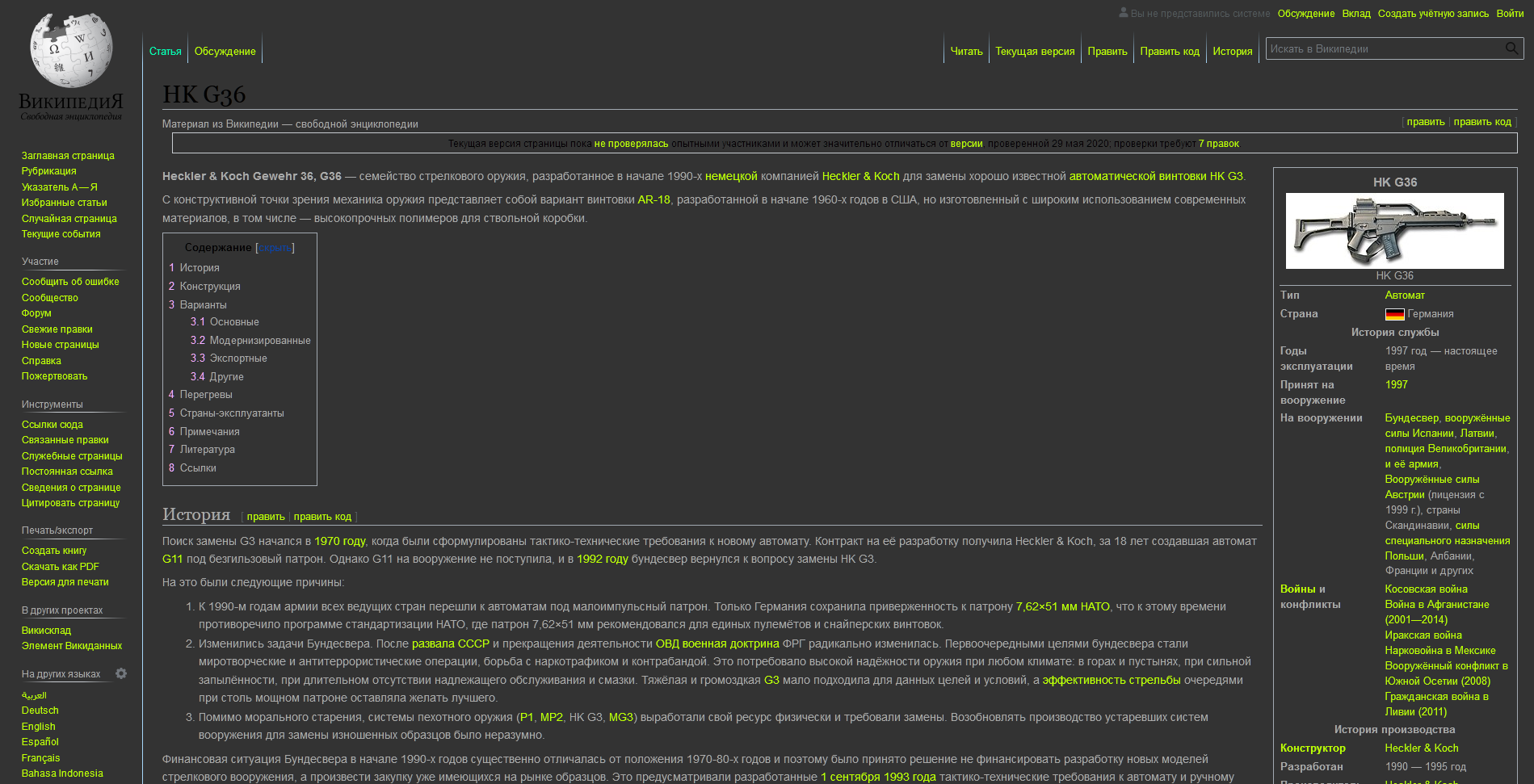Jump to contents item 2 Конструкция
This screenshot has width=1534, height=784.
(x=204, y=287)
